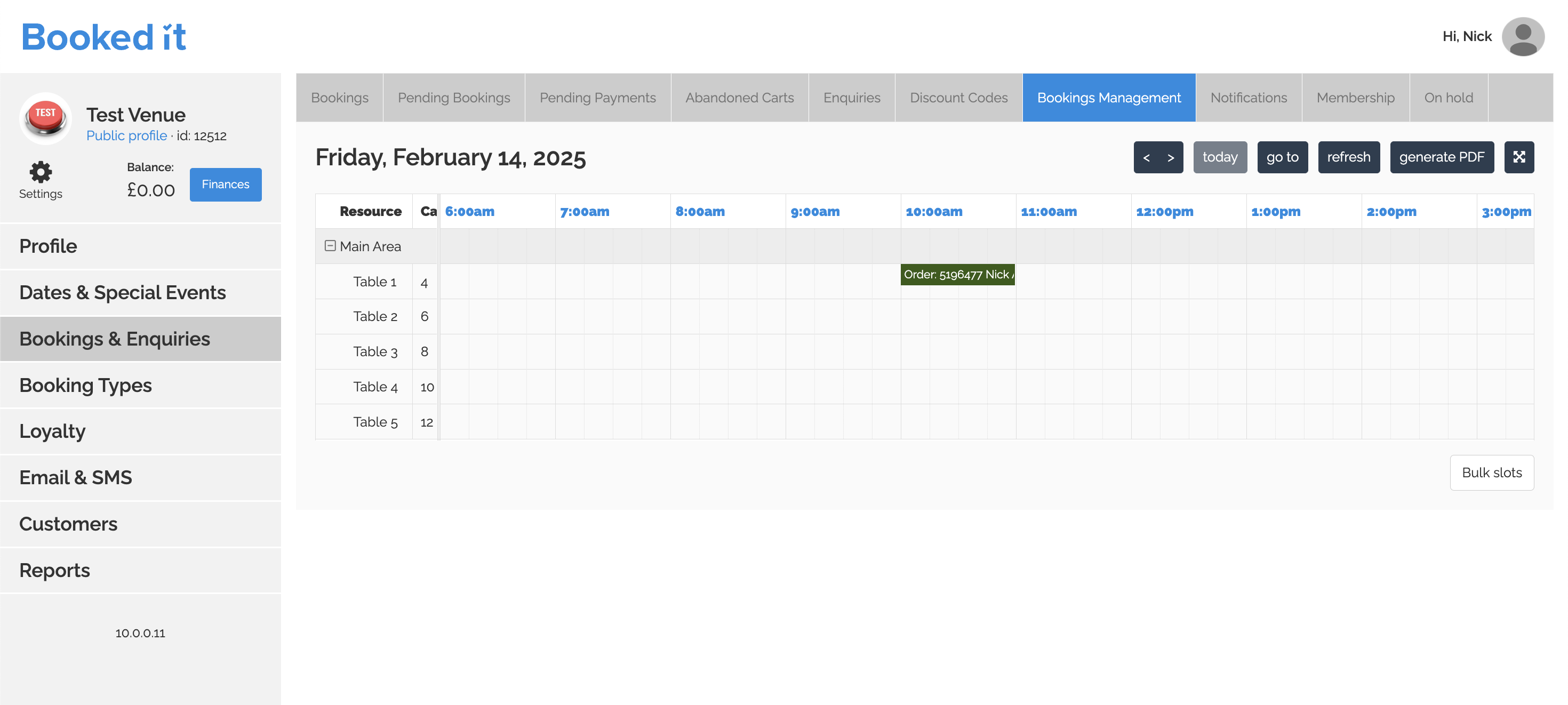
Task: Click the Settings gear icon
Action: pos(40,172)
